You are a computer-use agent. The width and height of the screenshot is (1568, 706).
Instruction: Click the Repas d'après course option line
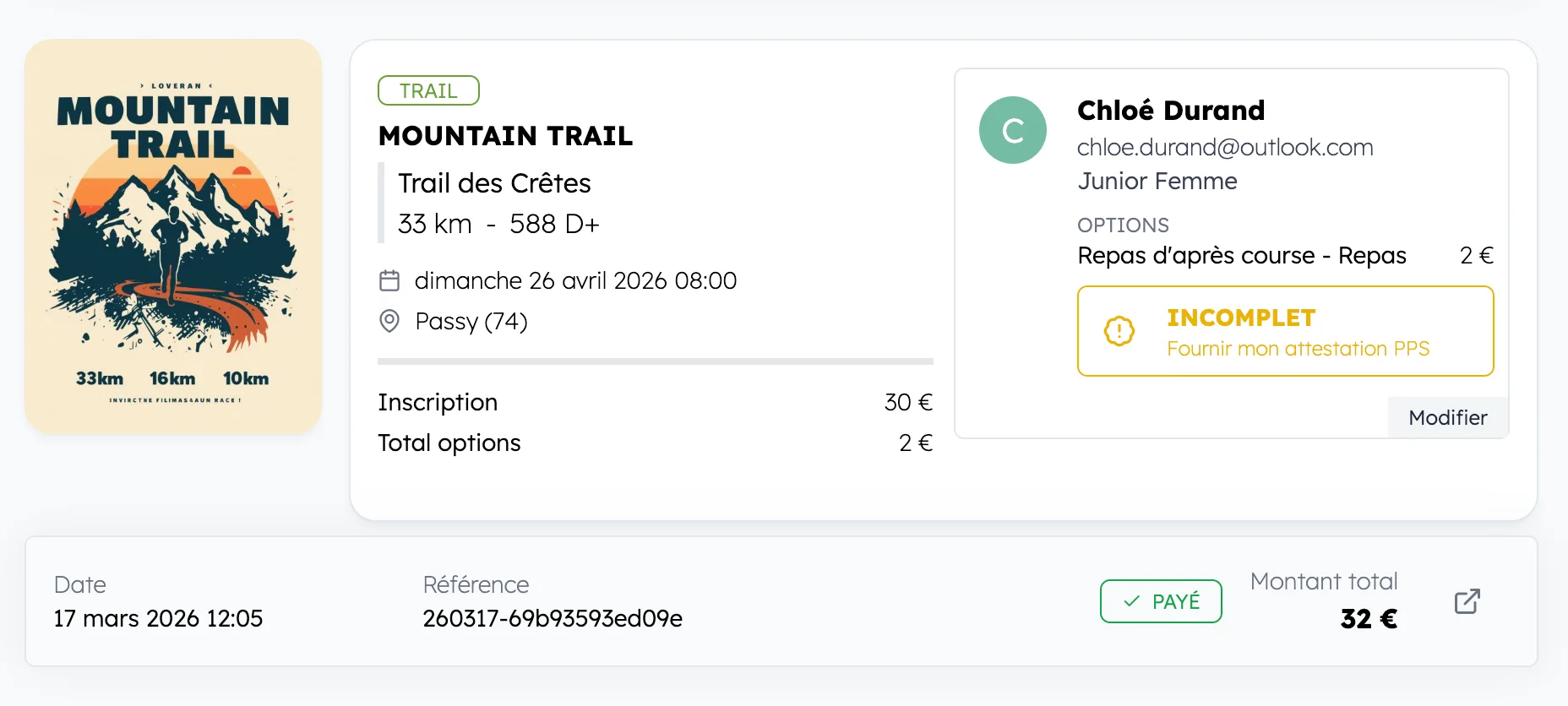[x=1242, y=255]
